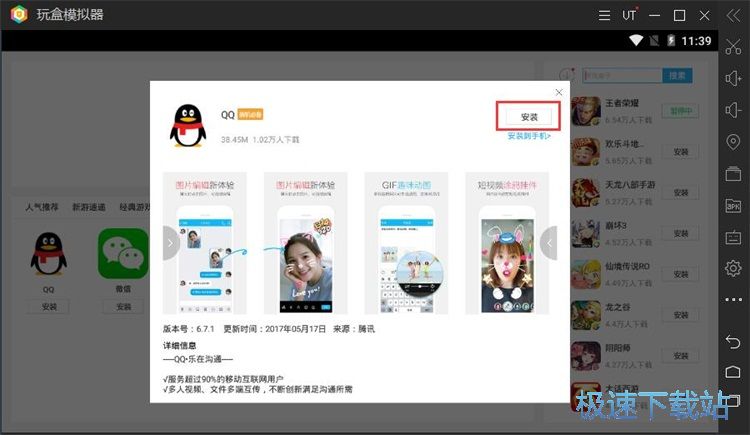Click the QQ penguin icon in dialog

[188, 125]
